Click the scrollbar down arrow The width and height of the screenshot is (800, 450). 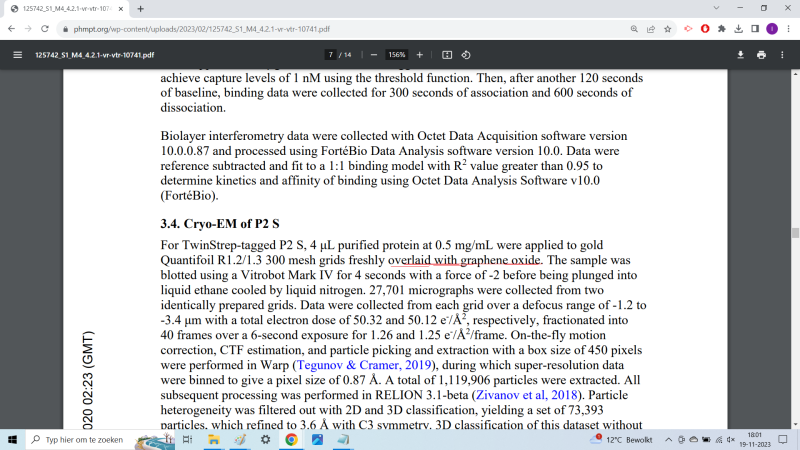tap(795, 424)
